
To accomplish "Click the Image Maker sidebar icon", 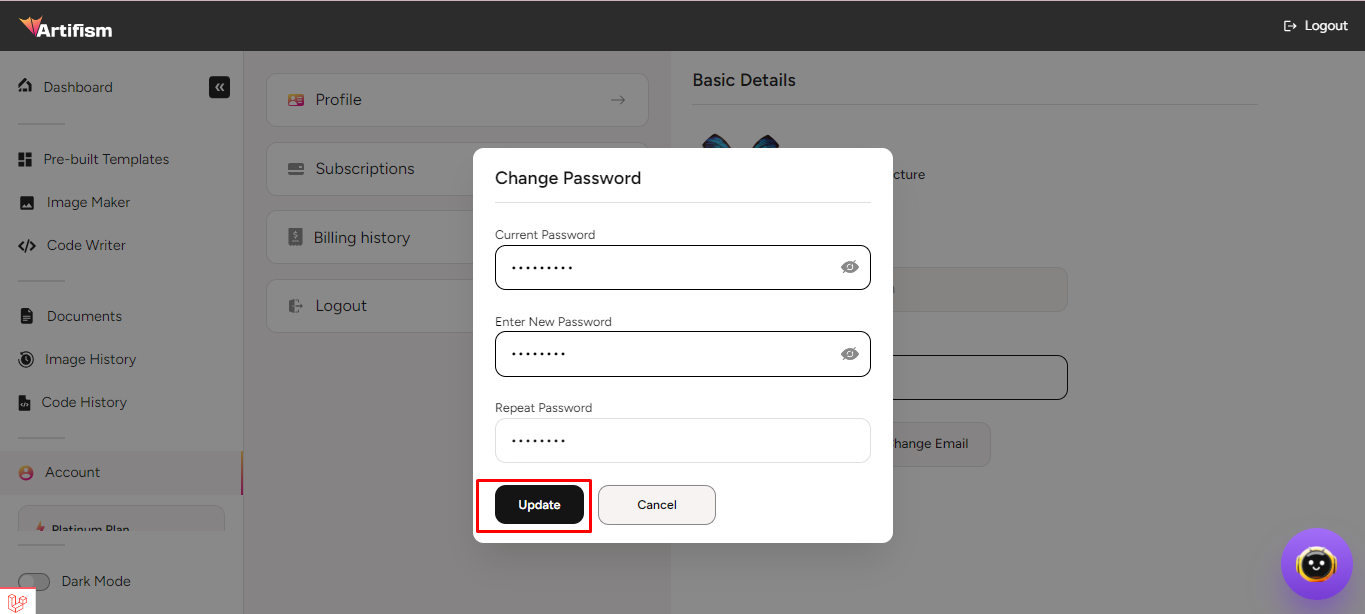I will click(27, 203).
